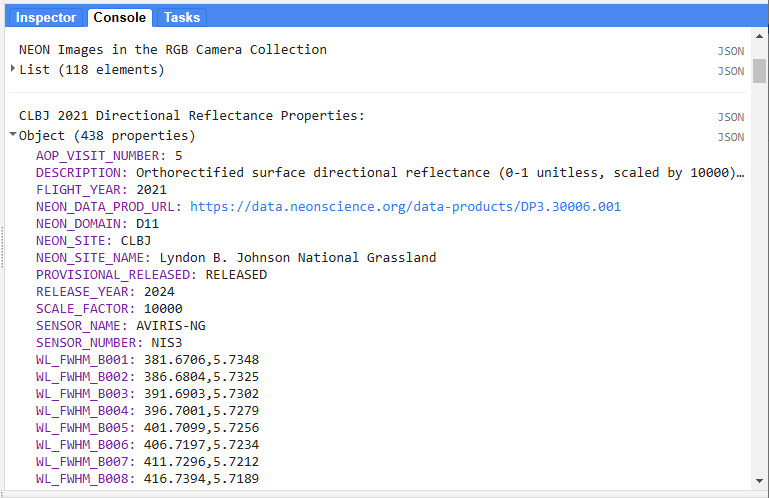Click the console scrollbar up arrow
The height and width of the screenshot is (498, 769).
[x=759, y=36]
